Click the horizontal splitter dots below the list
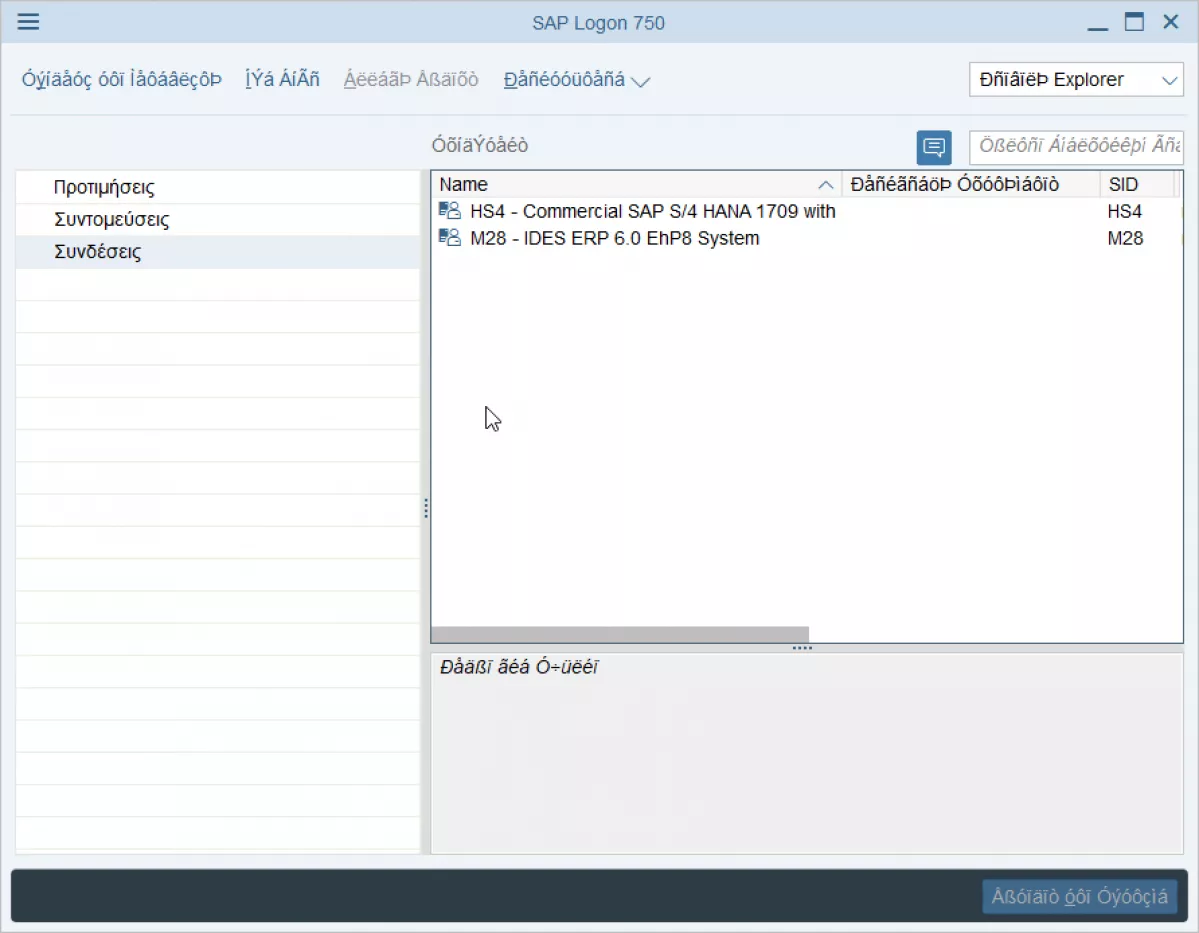 point(802,649)
